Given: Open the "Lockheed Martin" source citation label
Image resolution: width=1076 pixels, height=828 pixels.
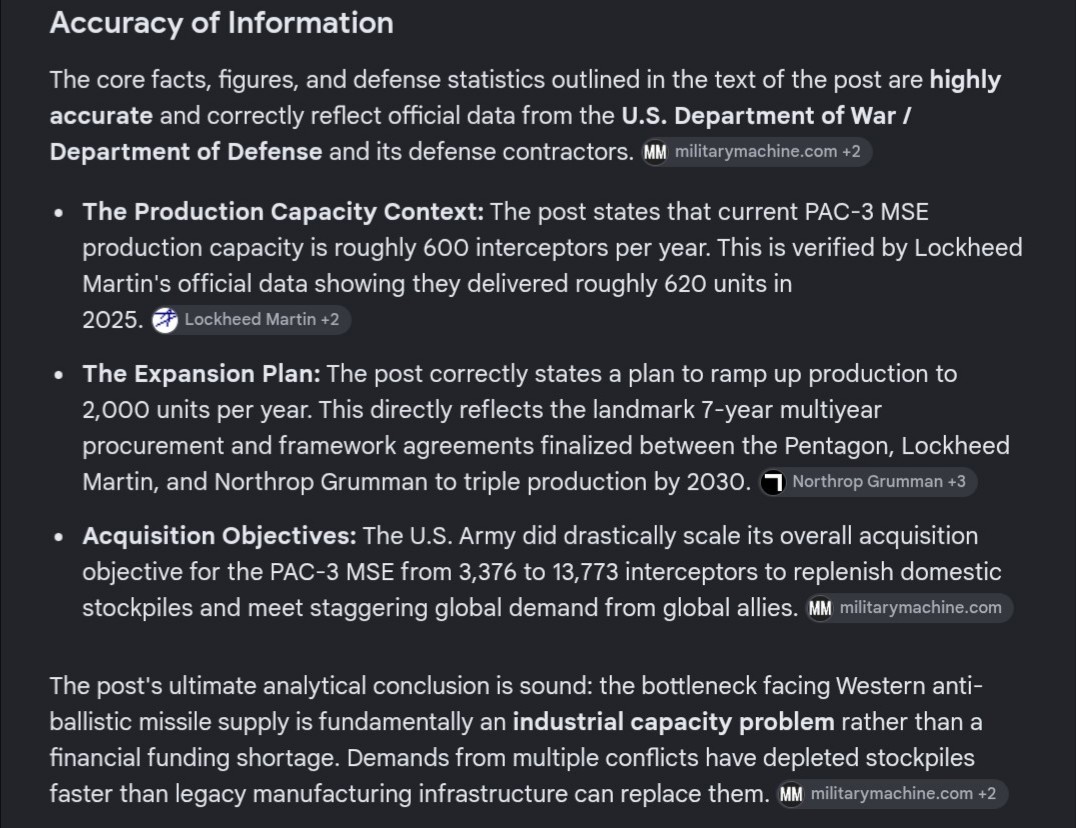Looking at the screenshot, I should [250, 320].
